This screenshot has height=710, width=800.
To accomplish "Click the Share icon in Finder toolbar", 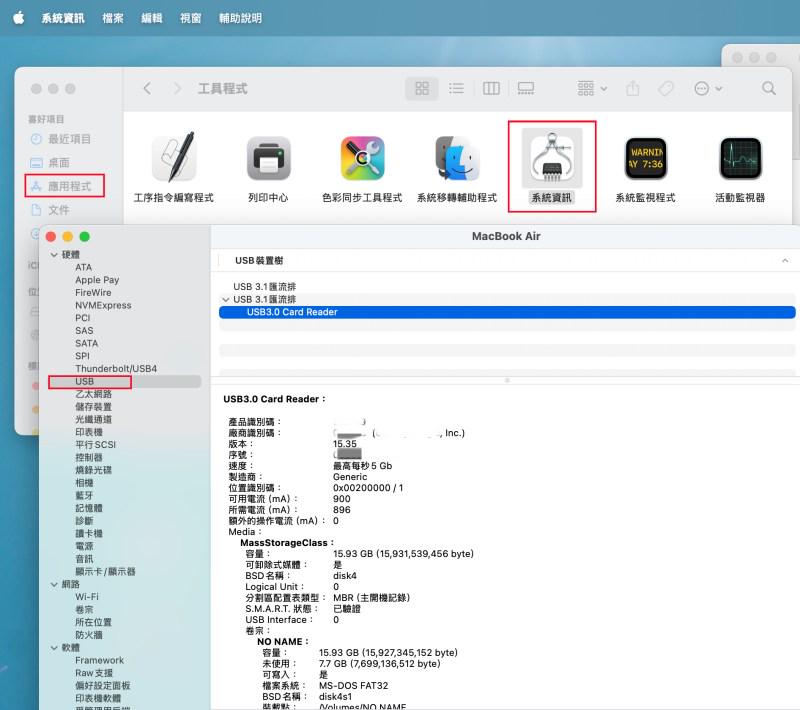I will click(x=632, y=88).
